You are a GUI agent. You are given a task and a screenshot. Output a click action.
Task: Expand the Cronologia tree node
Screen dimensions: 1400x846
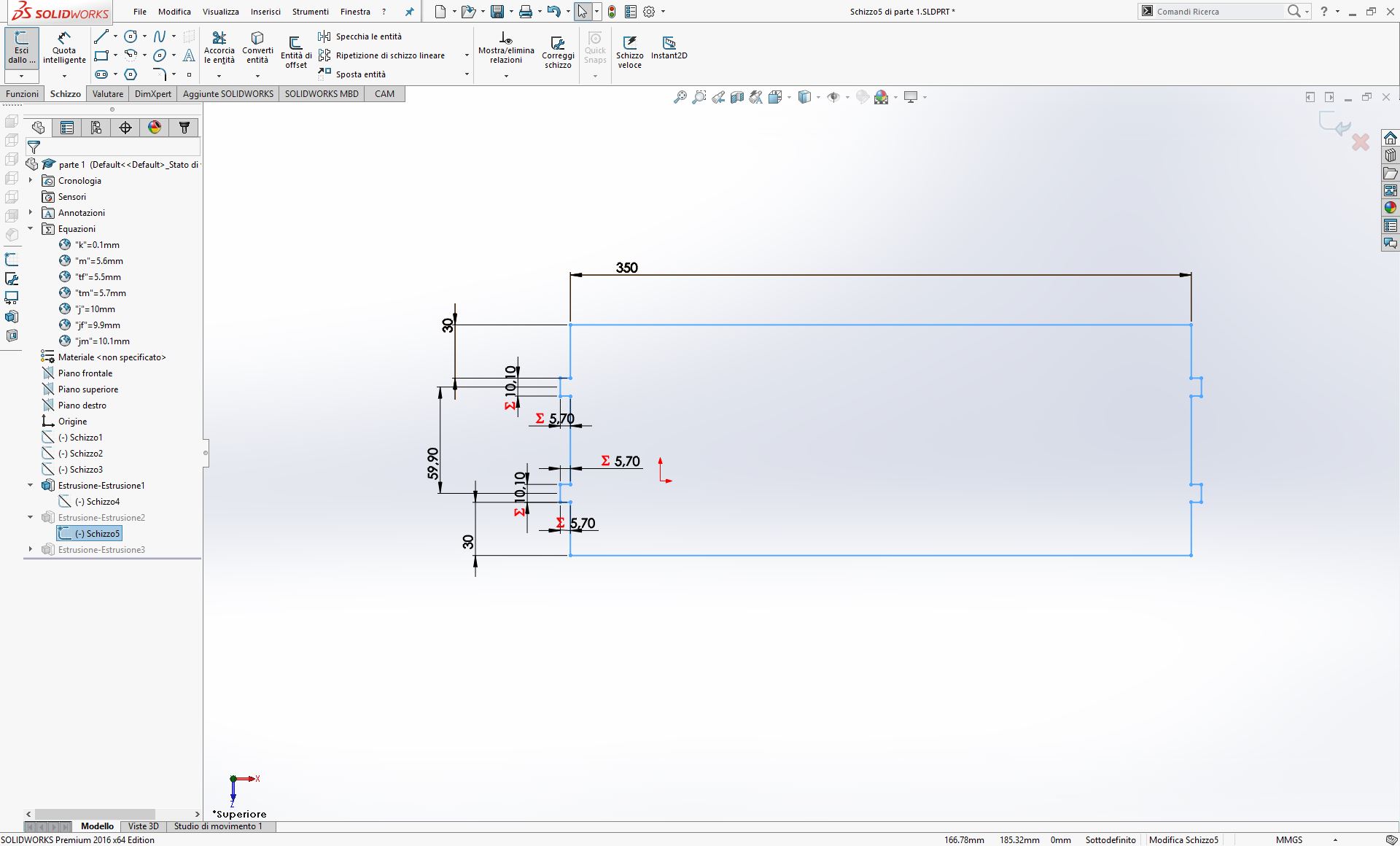(x=31, y=180)
